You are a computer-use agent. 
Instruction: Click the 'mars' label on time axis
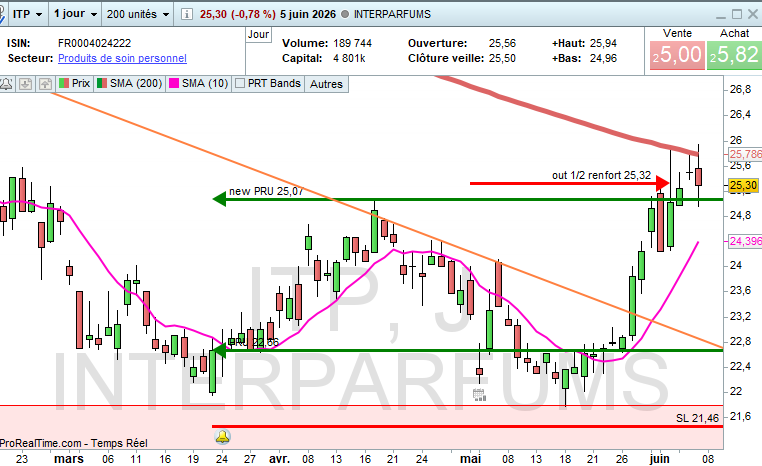point(69,459)
